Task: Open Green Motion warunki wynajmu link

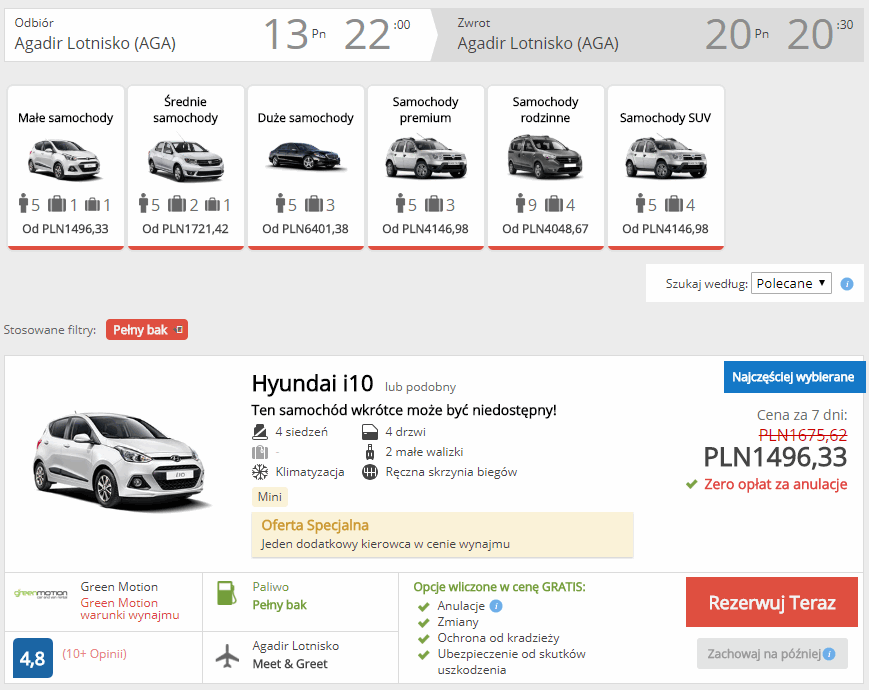Action: coord(130,609)
